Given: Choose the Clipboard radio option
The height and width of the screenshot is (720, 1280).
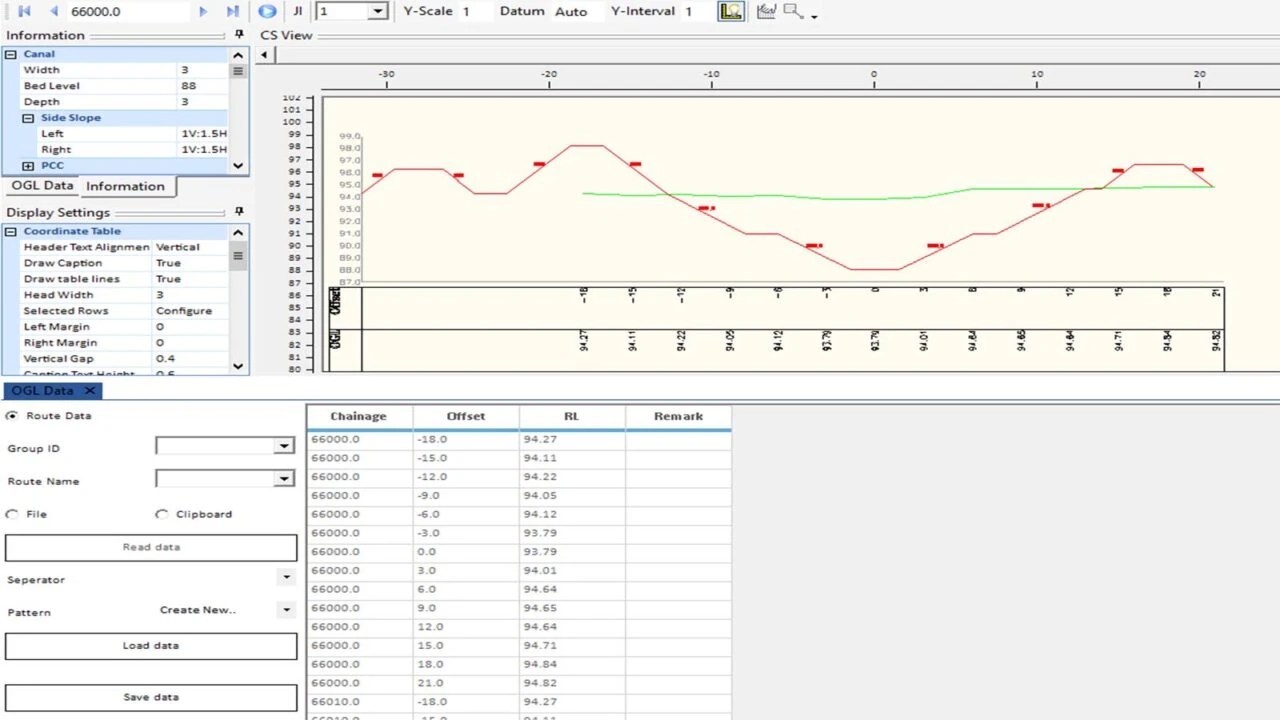Looking at the screenshot, I should pyautogui.click(x=162, y=514).
